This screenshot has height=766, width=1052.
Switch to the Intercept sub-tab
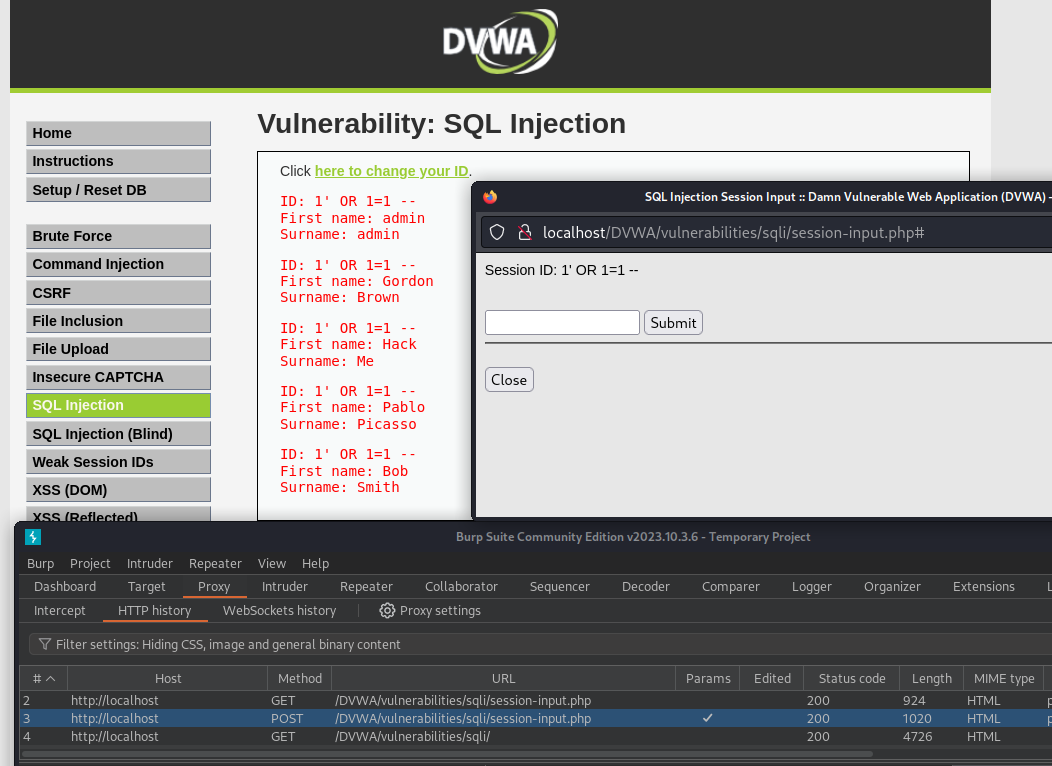click(60, 611)
